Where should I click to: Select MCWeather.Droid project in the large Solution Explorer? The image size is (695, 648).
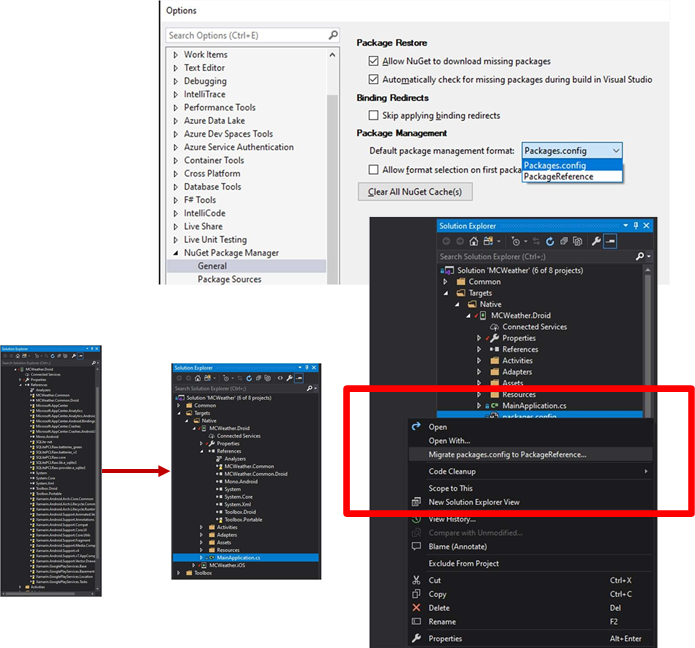coord(521,316)
